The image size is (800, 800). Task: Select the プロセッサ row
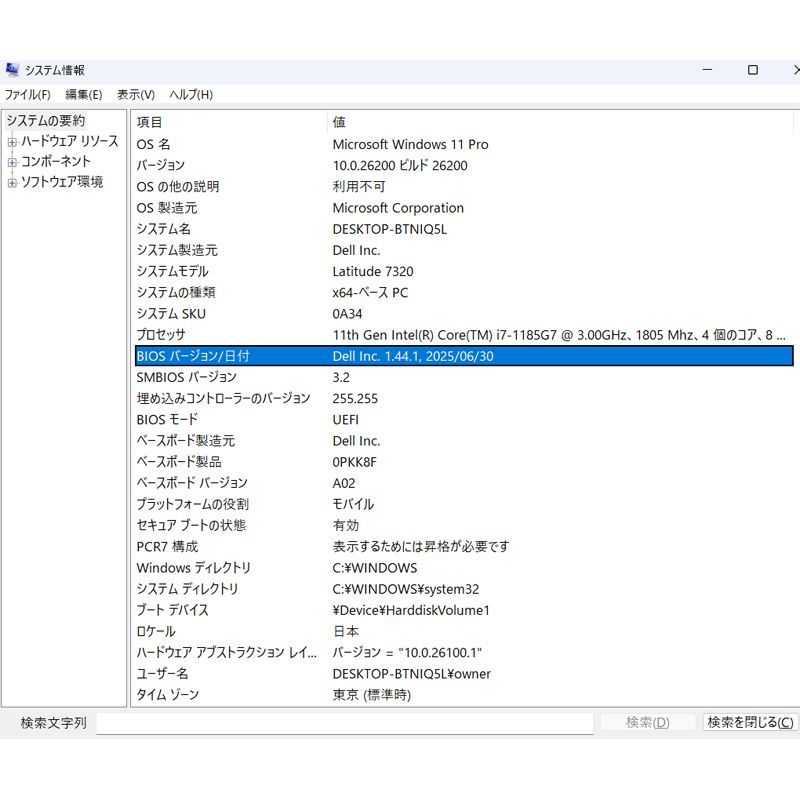300,334
